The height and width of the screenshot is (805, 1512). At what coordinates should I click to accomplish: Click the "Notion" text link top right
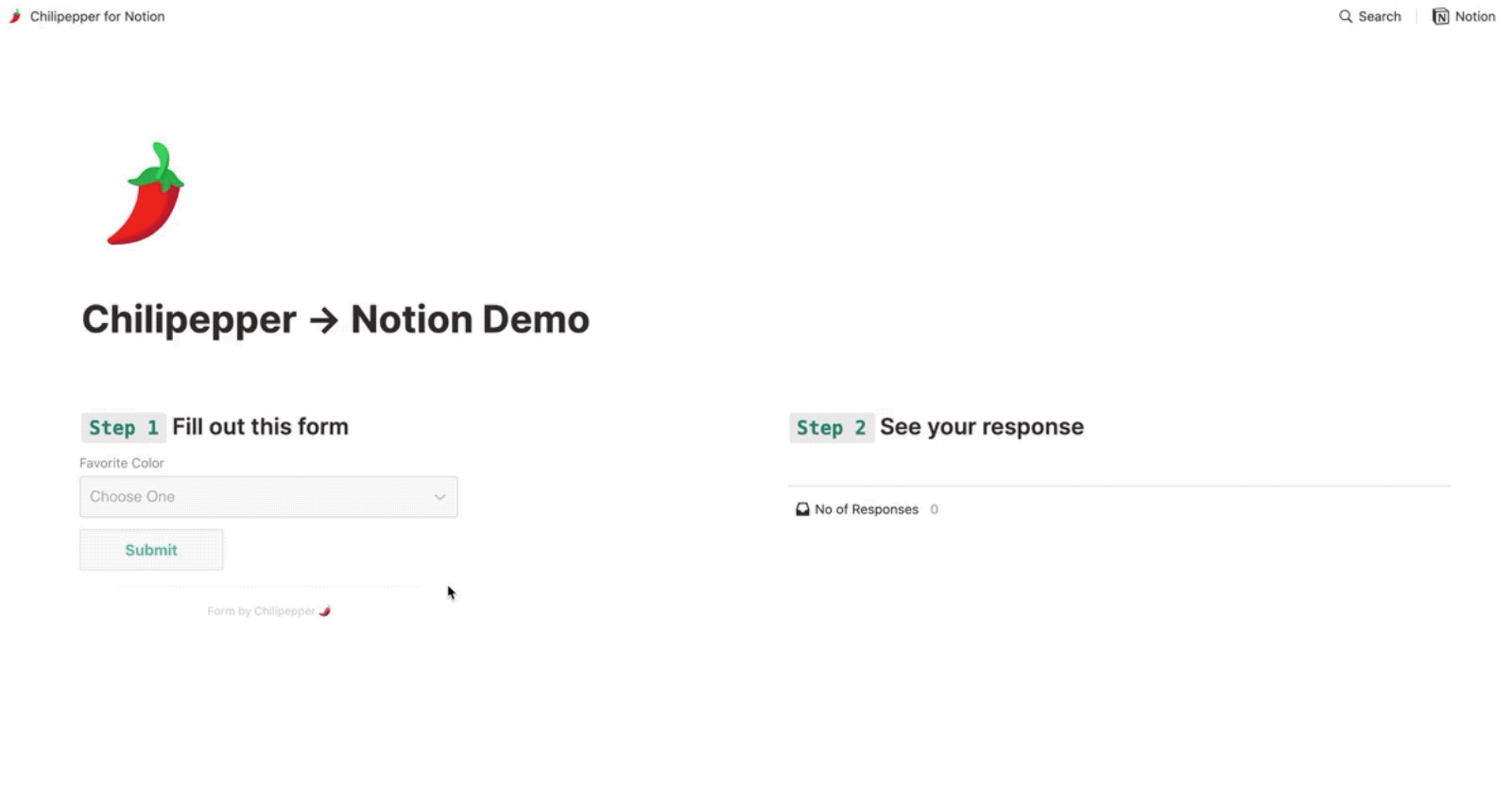(x=1474, y=16)
